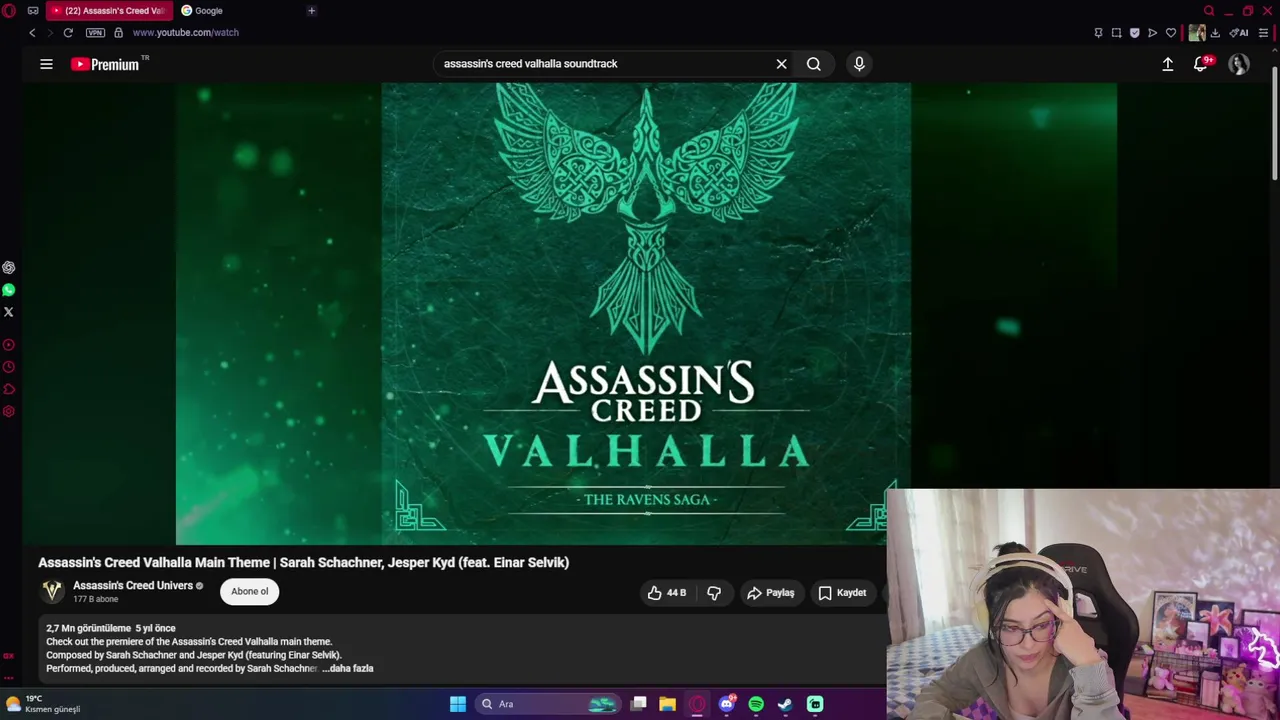Click the www.youtube.com/watch address bar

coord(185,33)
